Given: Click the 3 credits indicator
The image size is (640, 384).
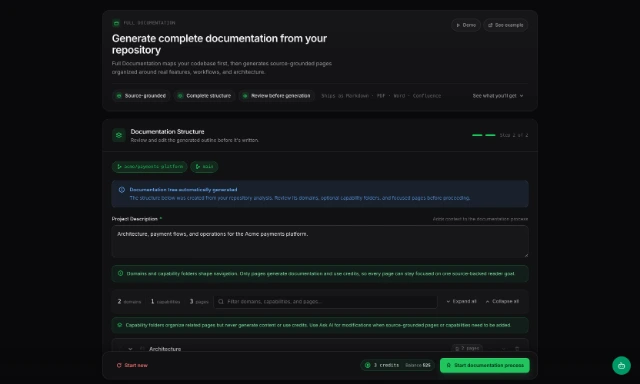Looking at the screenshot, I should coord(382,365).
